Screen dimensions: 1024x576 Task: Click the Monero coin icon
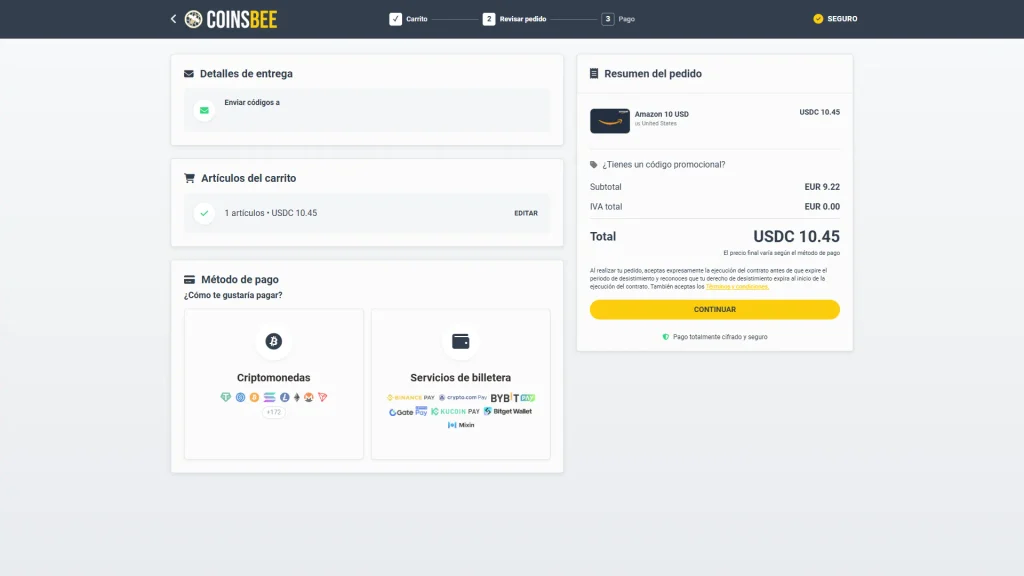click(x=309, y=397)
